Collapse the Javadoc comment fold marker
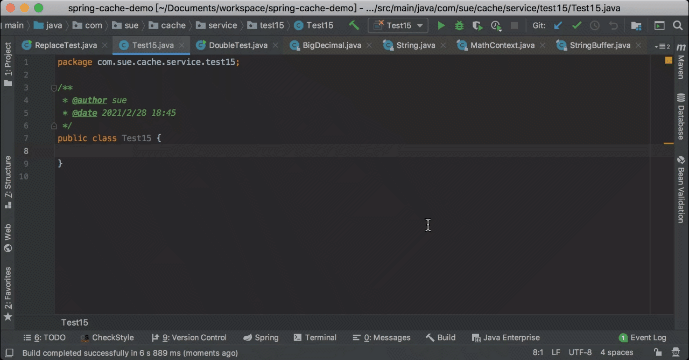Image resolution: width=689 pixels, height=360 pixels. (54, 88)
